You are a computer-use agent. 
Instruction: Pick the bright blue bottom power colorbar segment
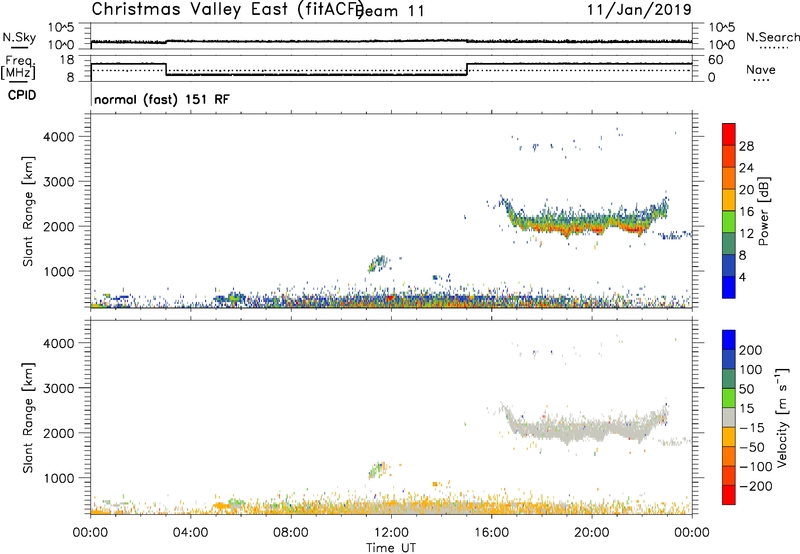pyautogui.click(x=729, y=287)
